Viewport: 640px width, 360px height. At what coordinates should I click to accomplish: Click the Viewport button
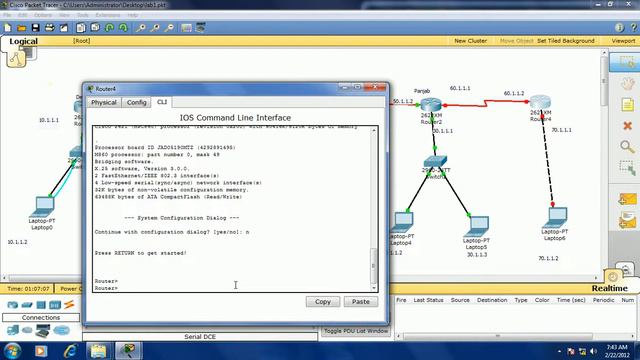click(623, 41)
